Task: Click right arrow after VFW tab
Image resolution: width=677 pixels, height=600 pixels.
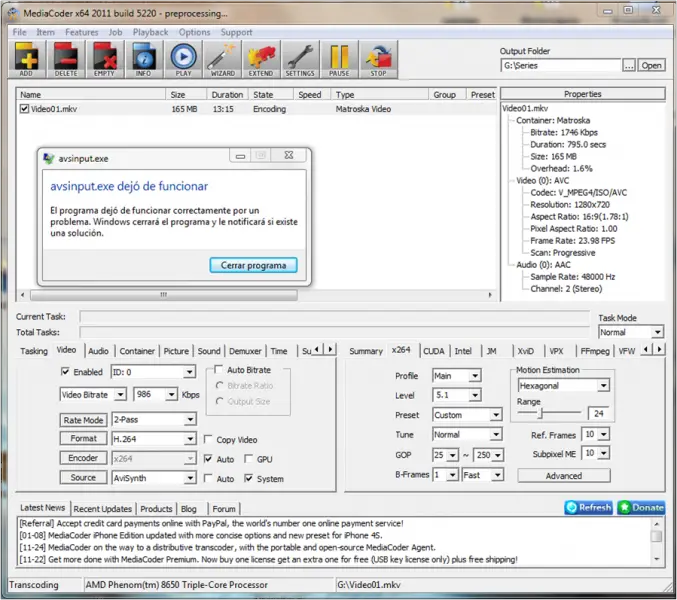Action: 659,349
